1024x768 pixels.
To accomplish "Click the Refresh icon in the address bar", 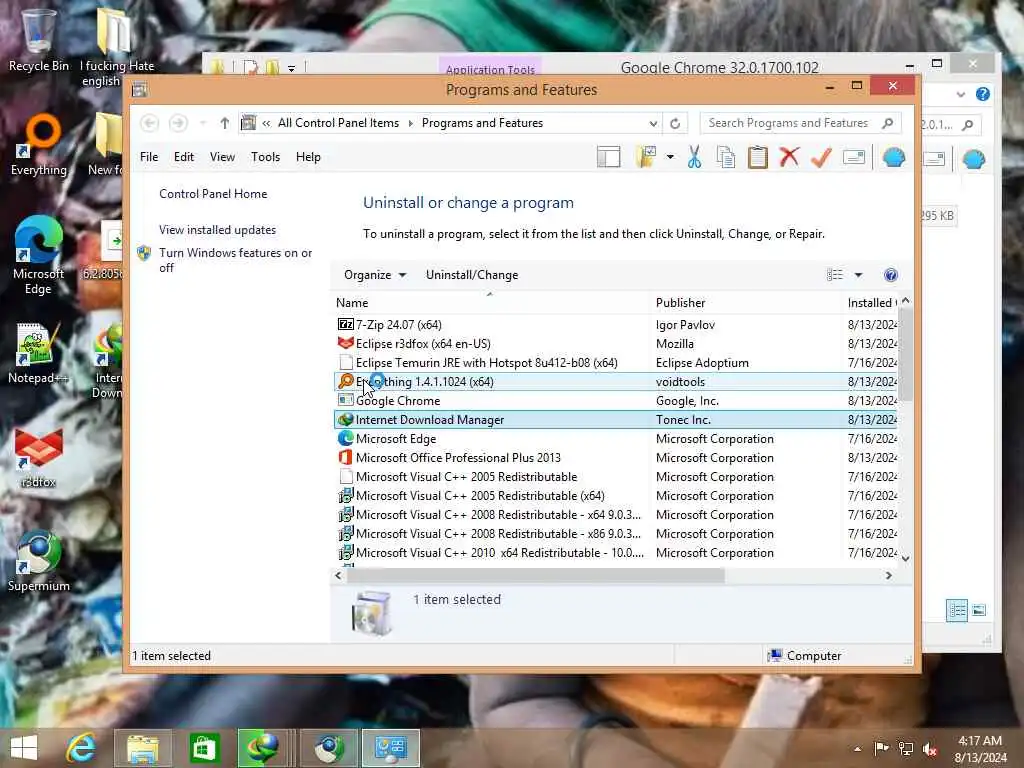I will click(675, 123).
